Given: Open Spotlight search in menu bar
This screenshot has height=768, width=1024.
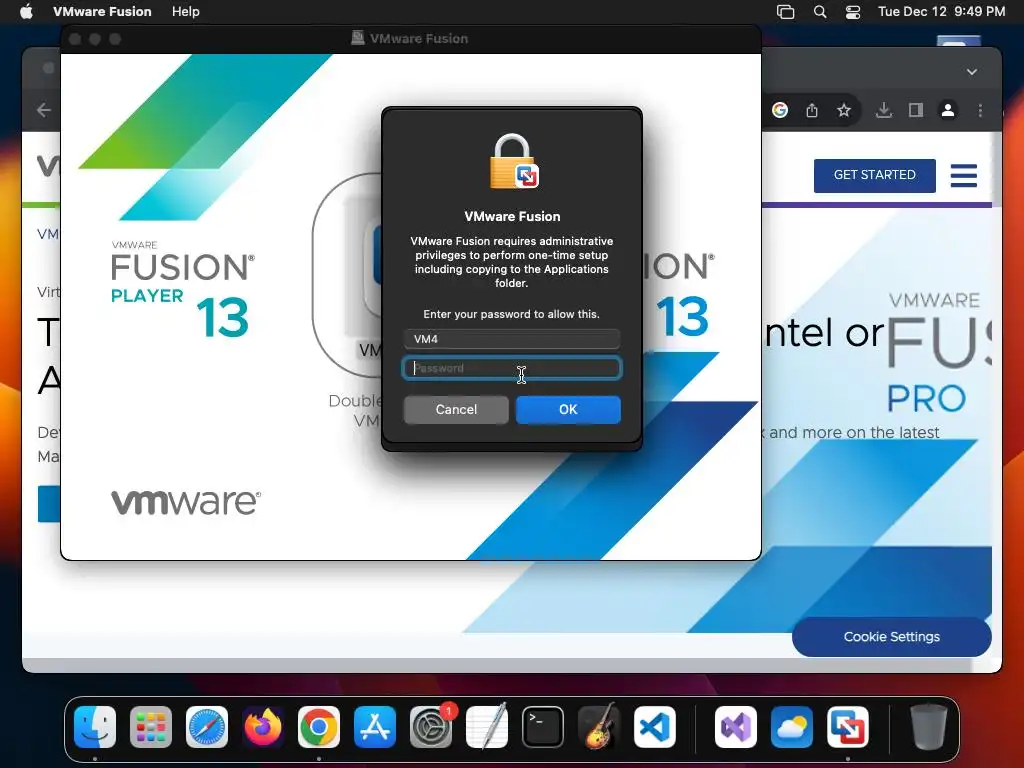Looking at the screenshot, I should [x=820, y=12].
